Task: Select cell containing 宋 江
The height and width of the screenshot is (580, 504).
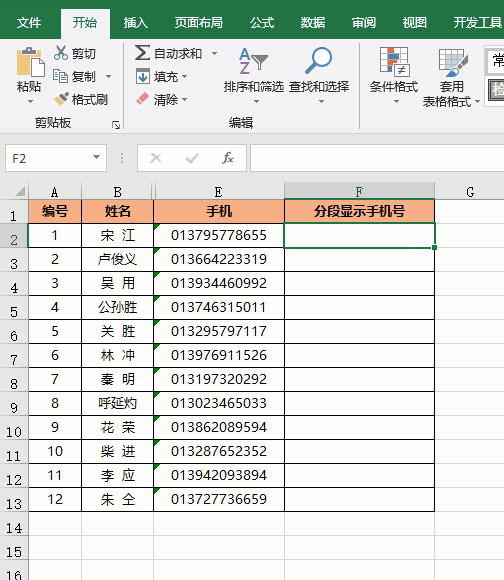Action: pos(117,235)
